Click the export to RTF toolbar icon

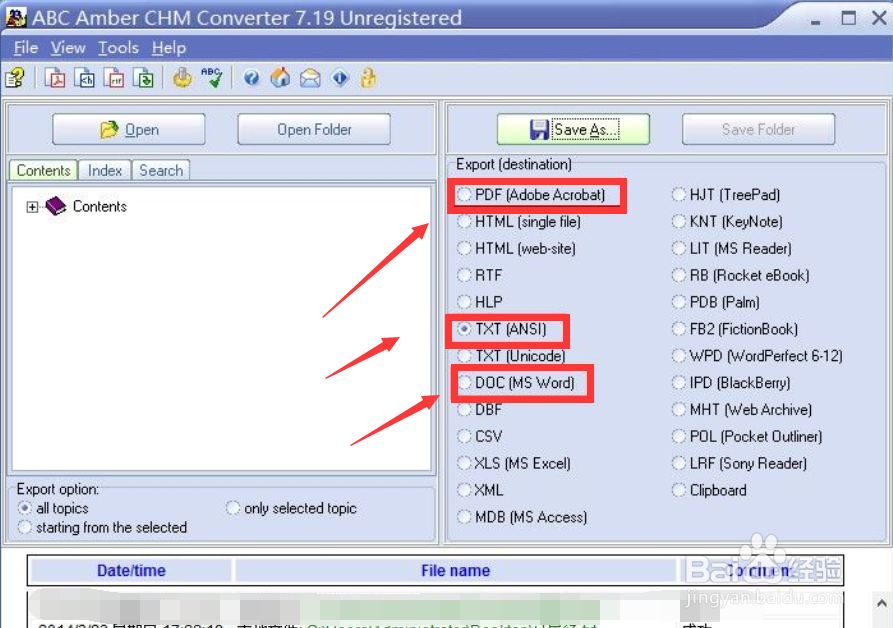point(114,77)
